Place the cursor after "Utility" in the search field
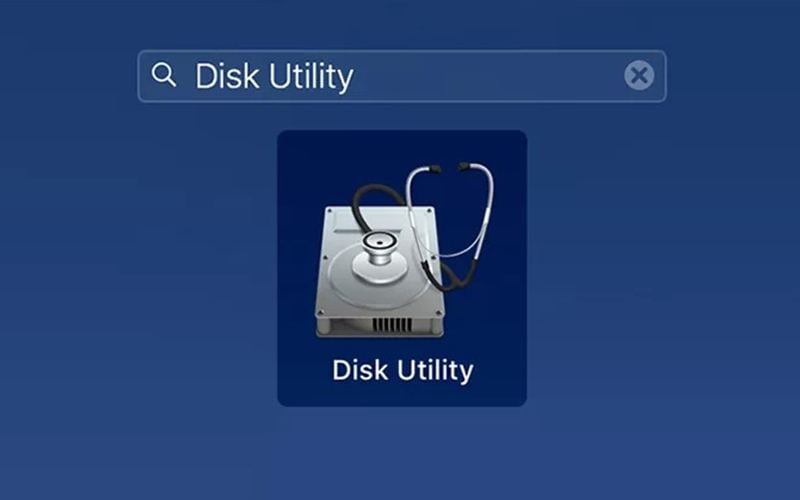The image size is (800, 500). pos(355,77)
